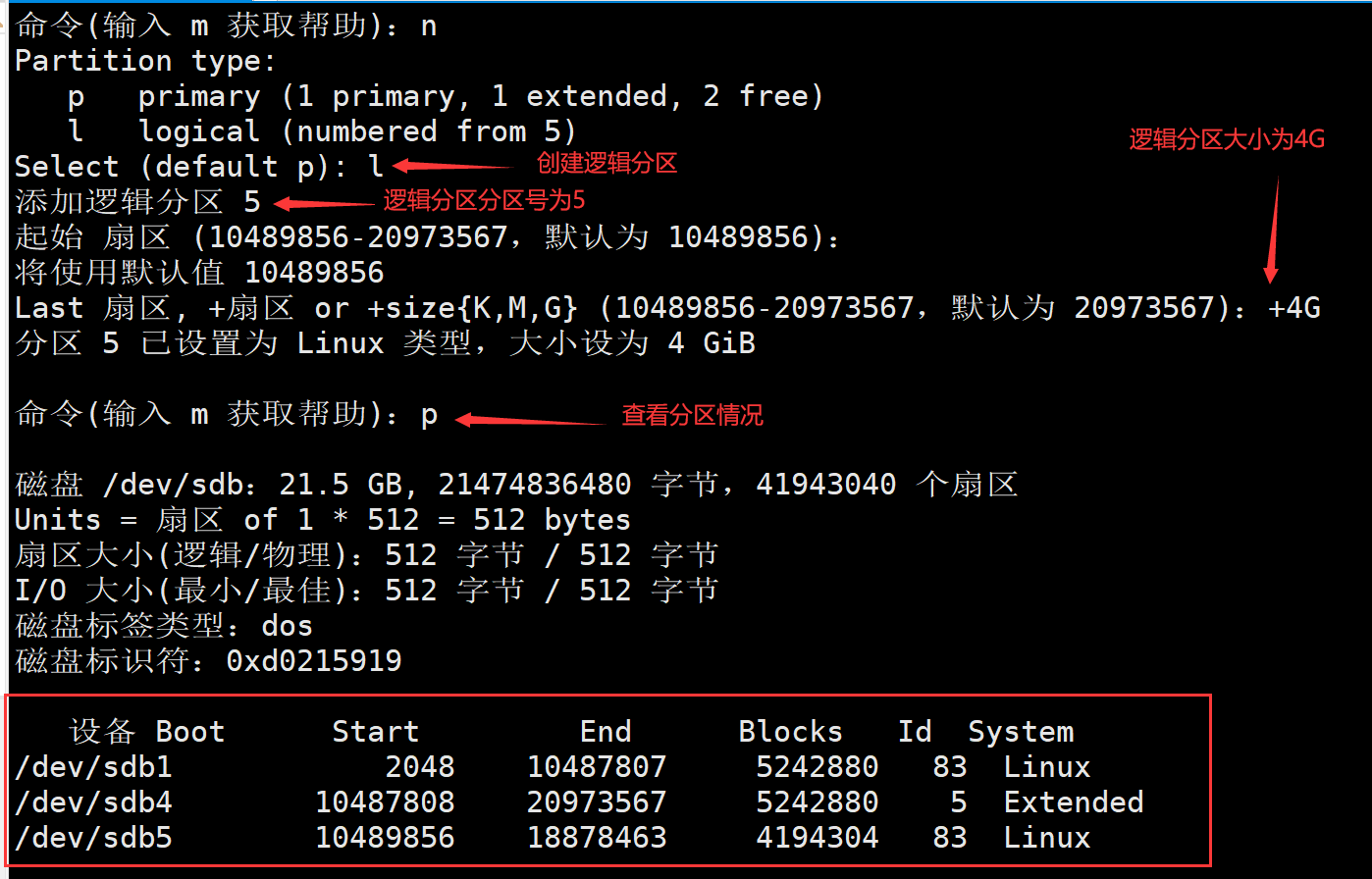This screenshot has height=879, width=1372.
Task: Click the "Start" column header
Action: [375, 732]
